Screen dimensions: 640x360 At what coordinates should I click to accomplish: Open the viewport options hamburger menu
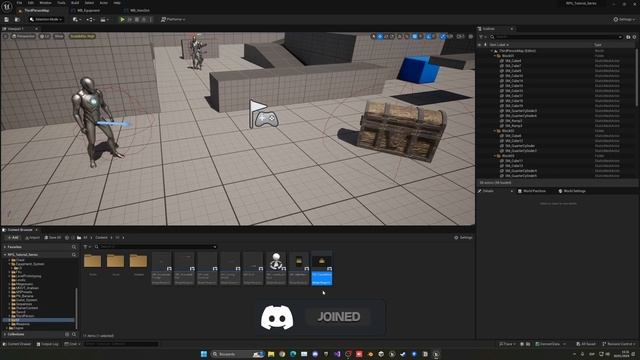coord(5,36)
